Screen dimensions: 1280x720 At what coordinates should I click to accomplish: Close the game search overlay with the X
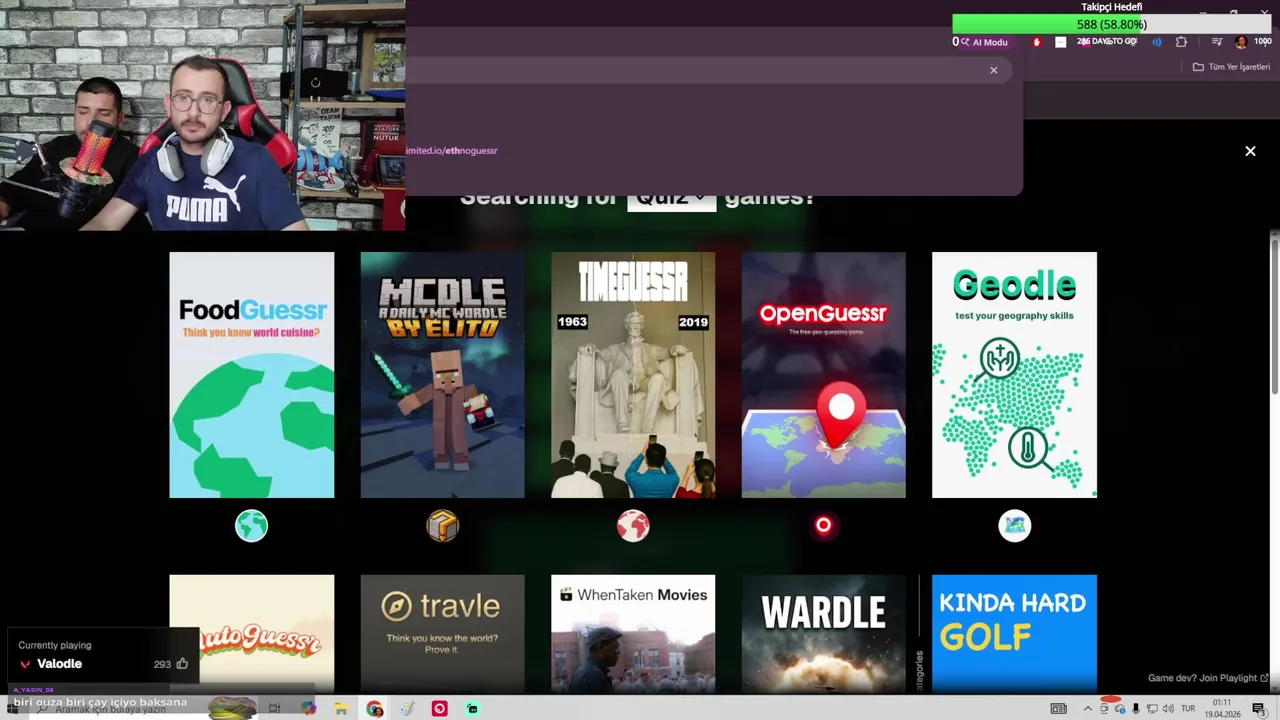click(x=1250, y=151)
